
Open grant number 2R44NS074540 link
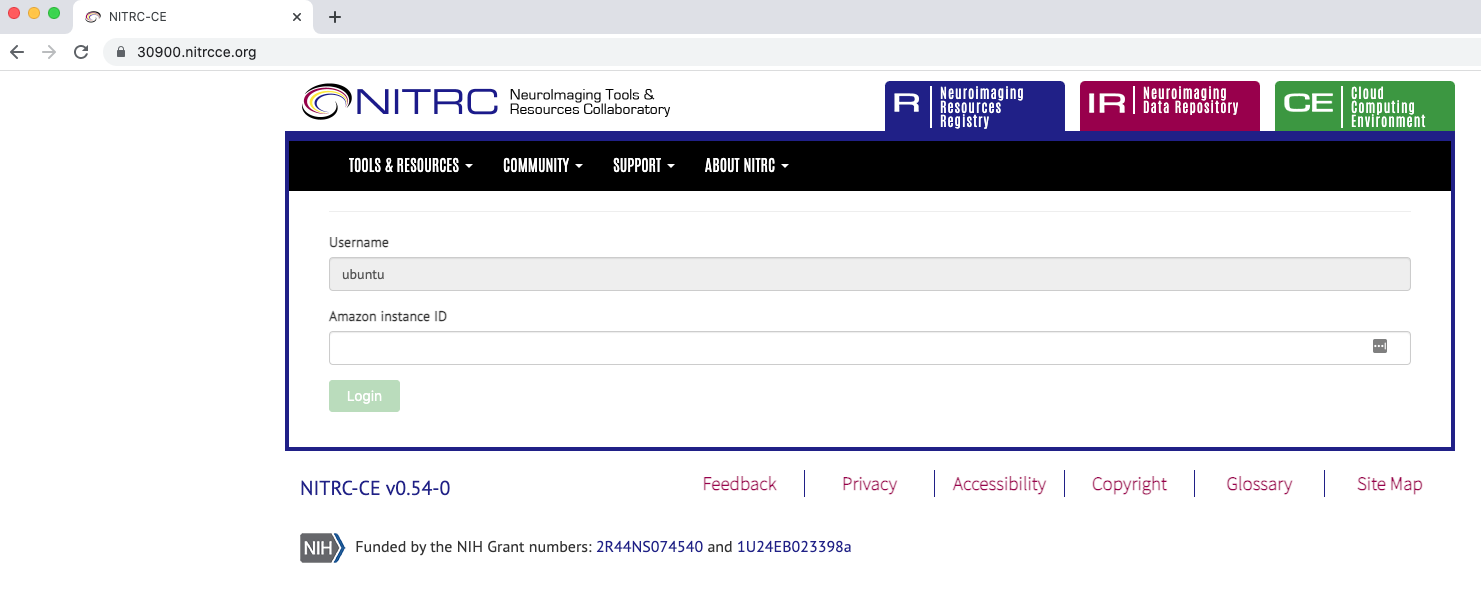pos(650,547)
